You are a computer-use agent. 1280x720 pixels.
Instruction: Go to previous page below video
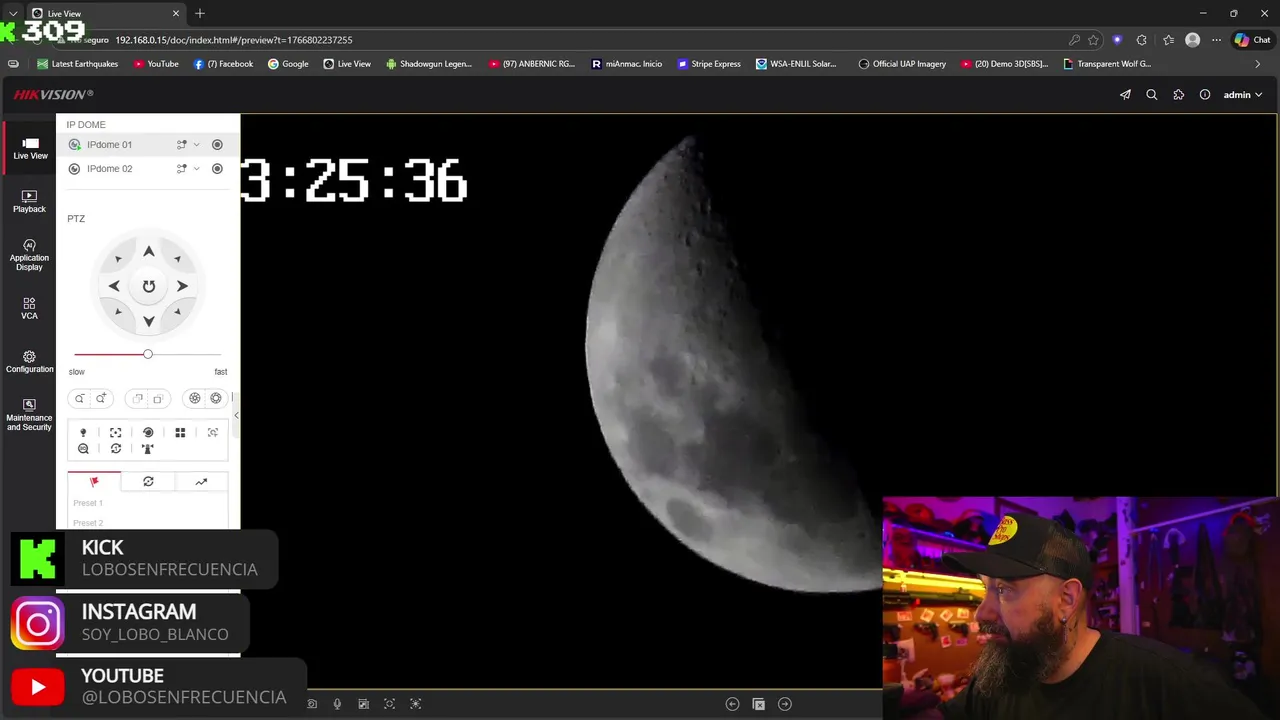(732, 704)
